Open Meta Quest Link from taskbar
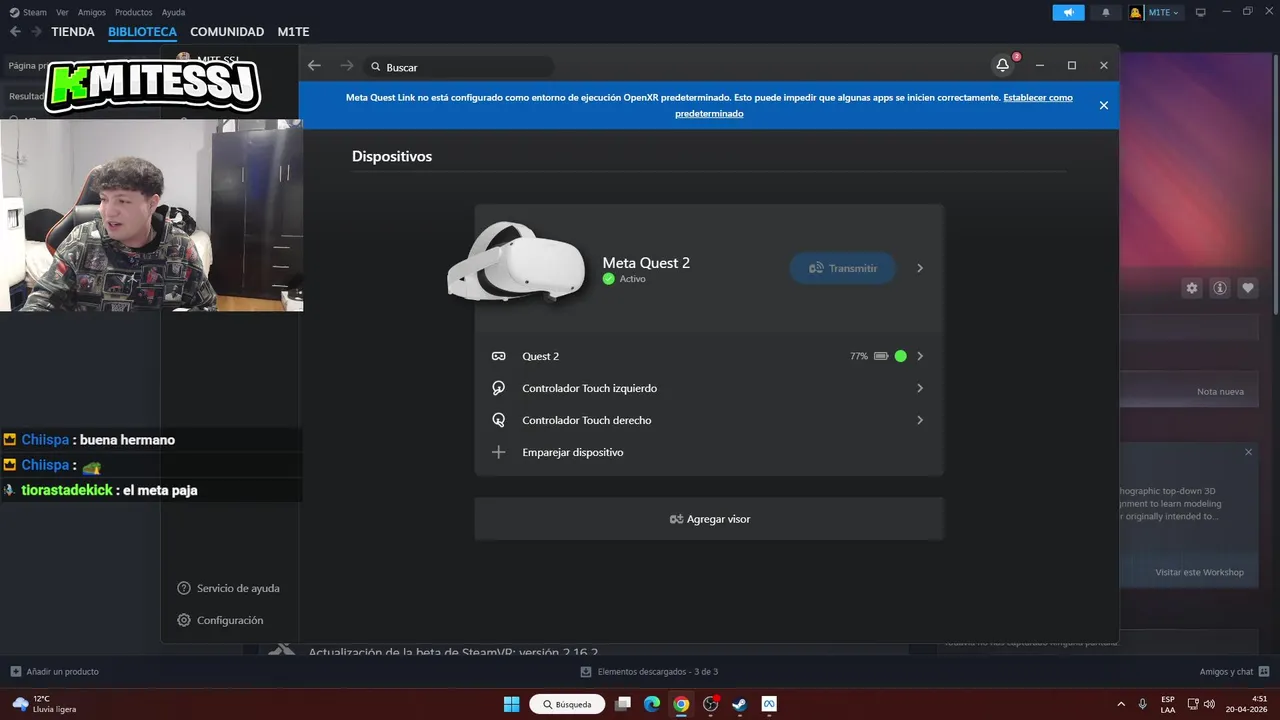This screenshot has width=1280, height=720. pyautogui.click(x=769, y=704)
